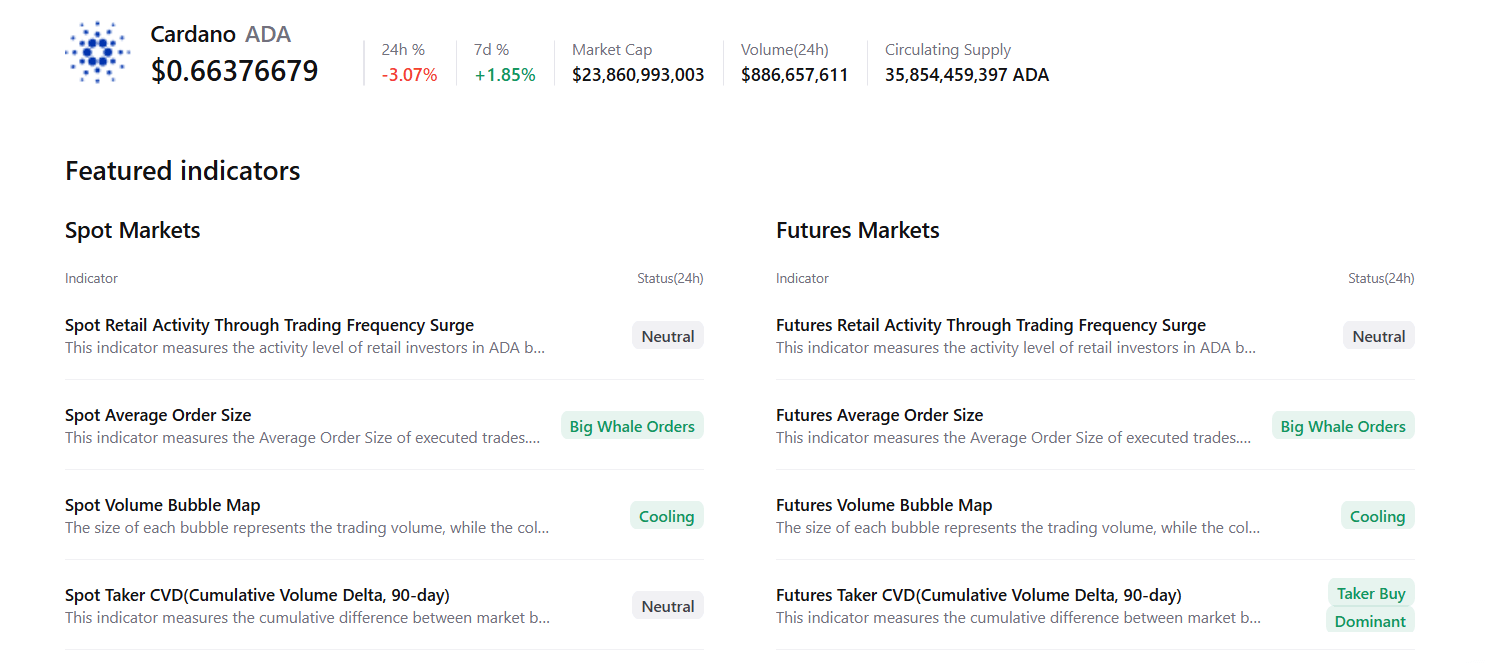Click Cooling badge for Futures Volume Bubble Map
Viewport: 1485px width, 663px height.
1377,516
